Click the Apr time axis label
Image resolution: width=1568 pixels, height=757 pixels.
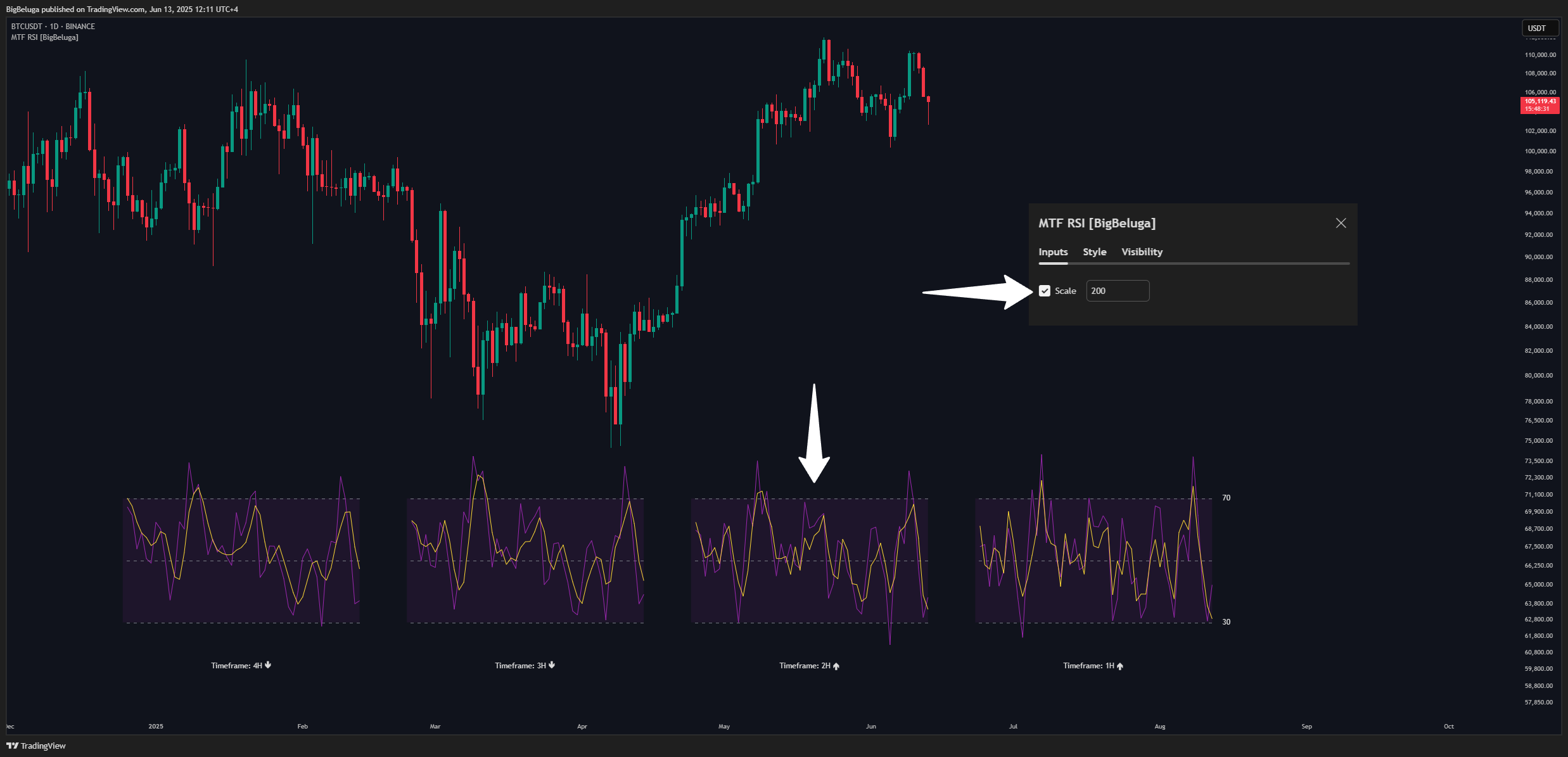coord(582,727)
